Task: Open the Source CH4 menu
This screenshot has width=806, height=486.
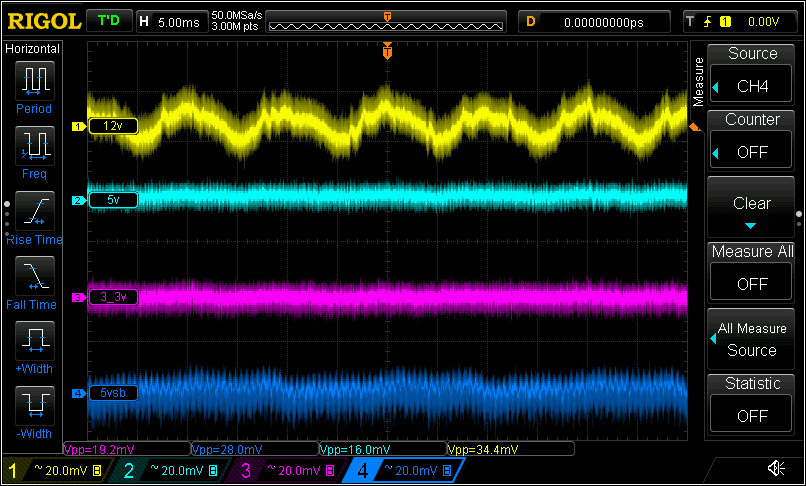Action: pos(750,74)
